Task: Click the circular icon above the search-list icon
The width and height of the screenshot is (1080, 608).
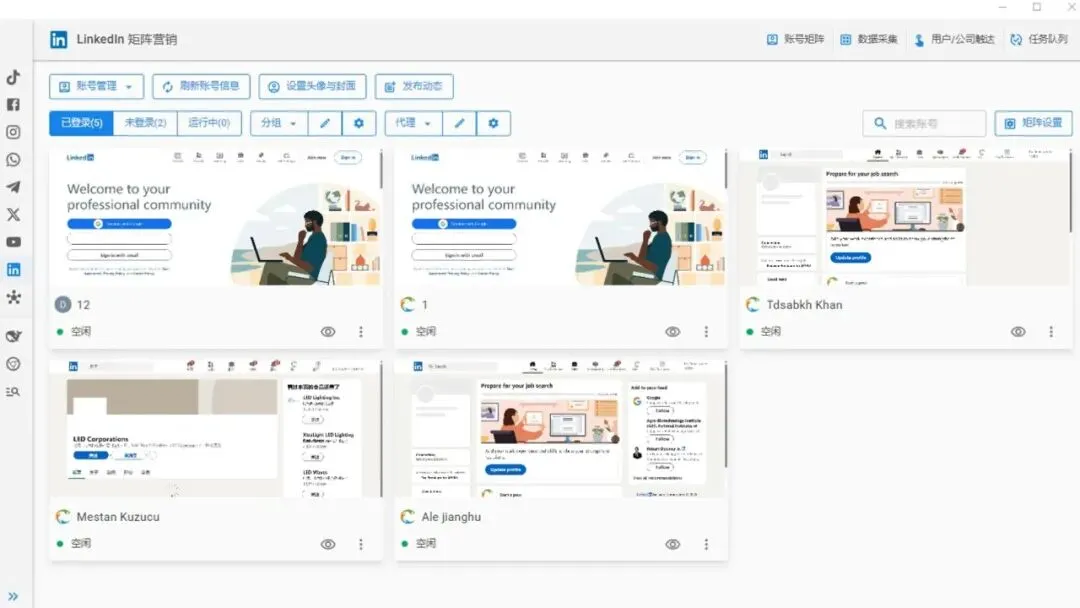Action: coord(13,364)
